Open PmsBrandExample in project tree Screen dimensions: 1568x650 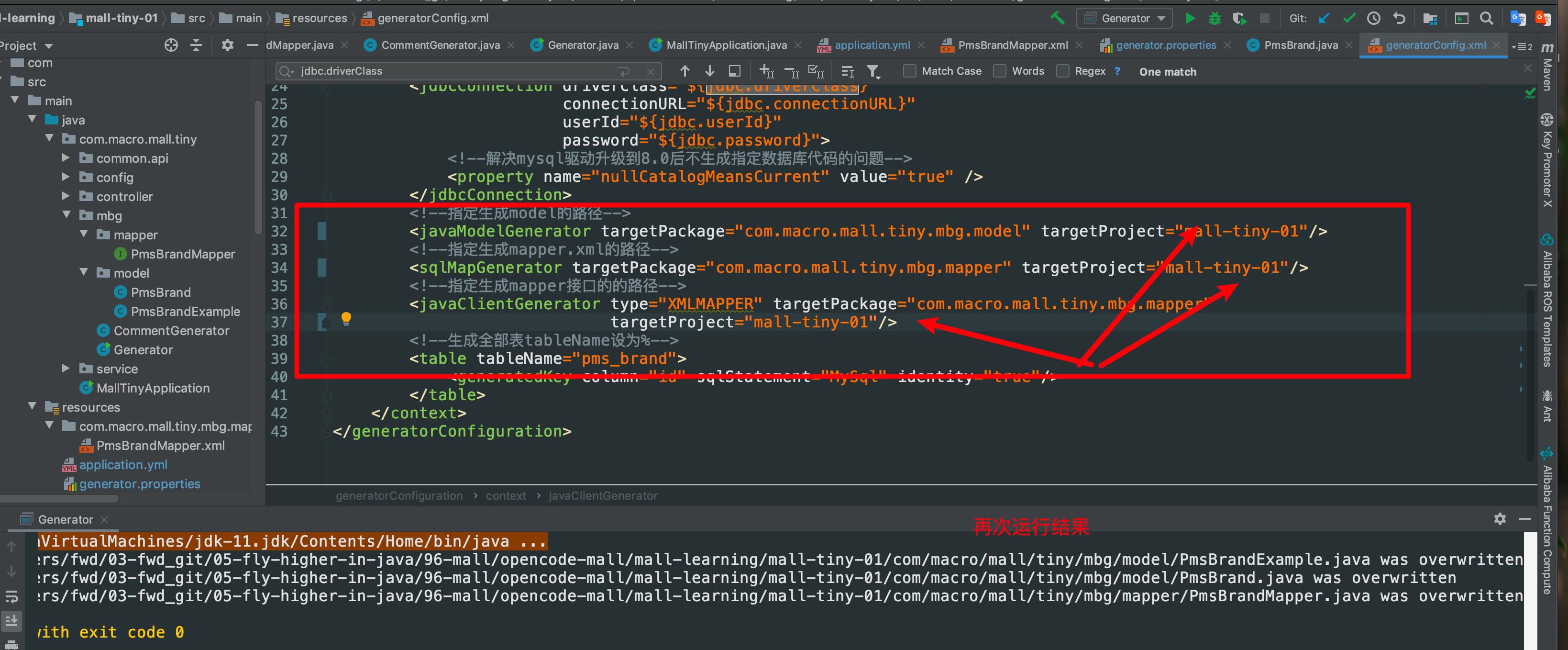185,311
